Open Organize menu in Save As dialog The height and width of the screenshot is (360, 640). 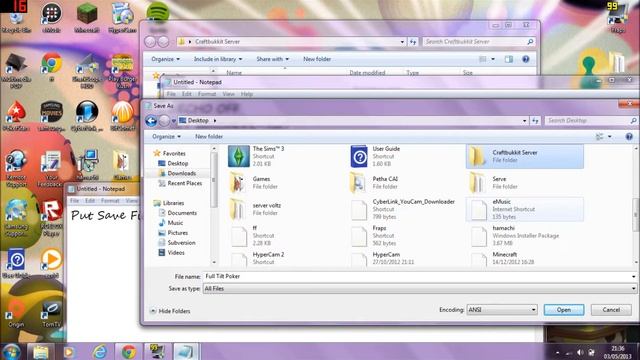[x=167, y=137]
